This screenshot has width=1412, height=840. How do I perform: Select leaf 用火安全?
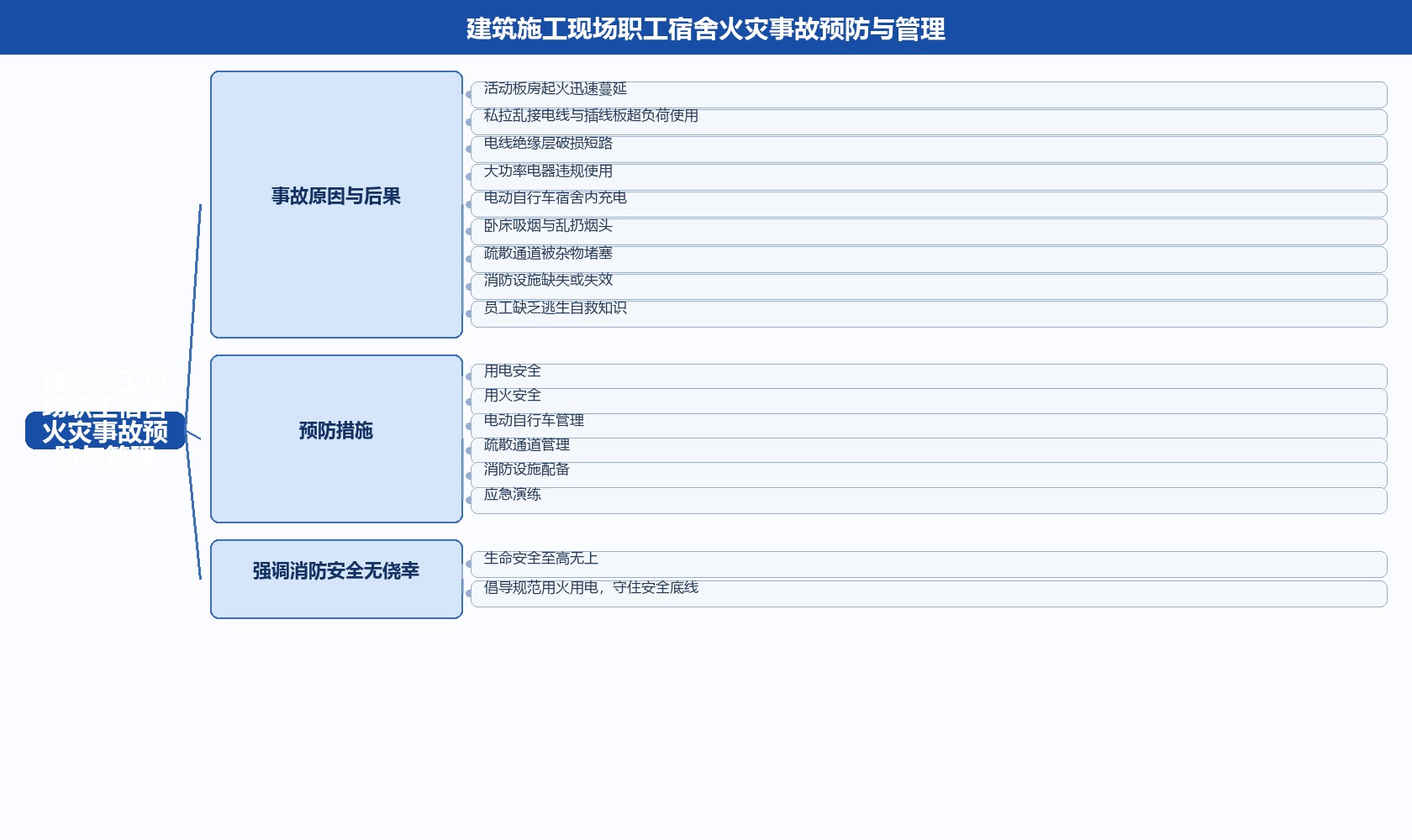929,401
